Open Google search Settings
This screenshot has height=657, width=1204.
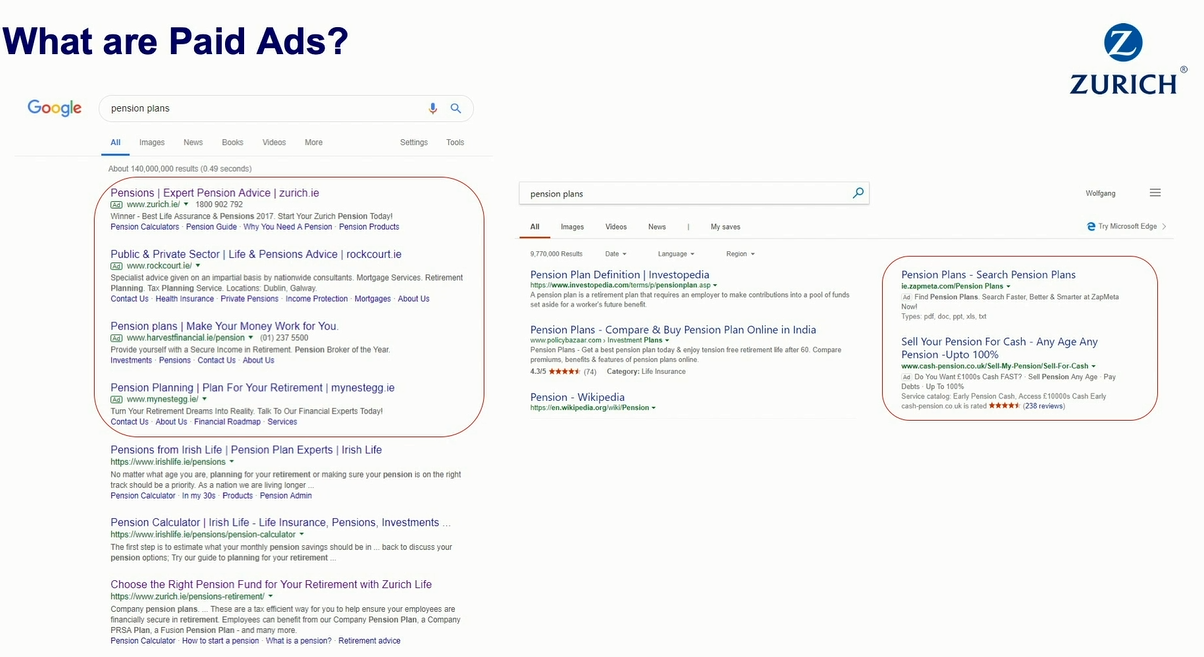pos(414,143)
